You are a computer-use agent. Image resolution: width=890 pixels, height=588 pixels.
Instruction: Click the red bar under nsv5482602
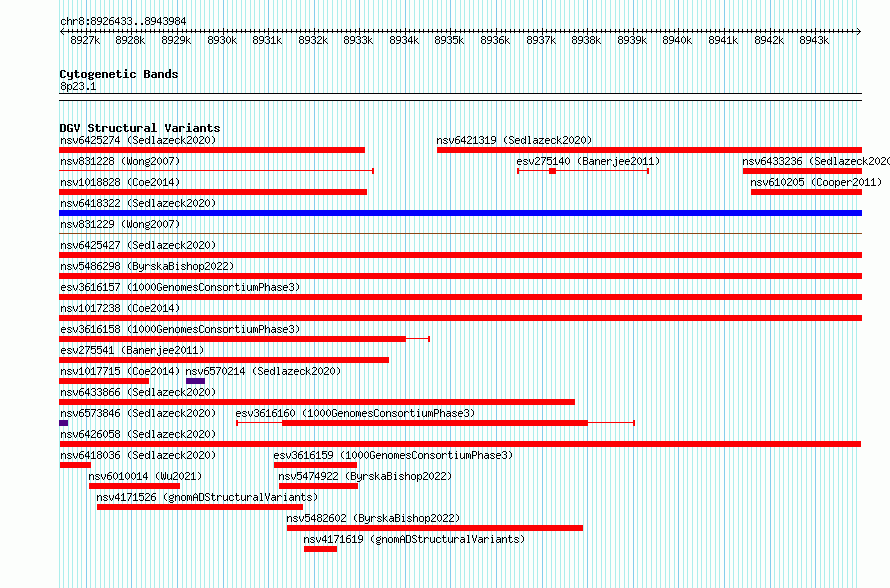point(435,528)
